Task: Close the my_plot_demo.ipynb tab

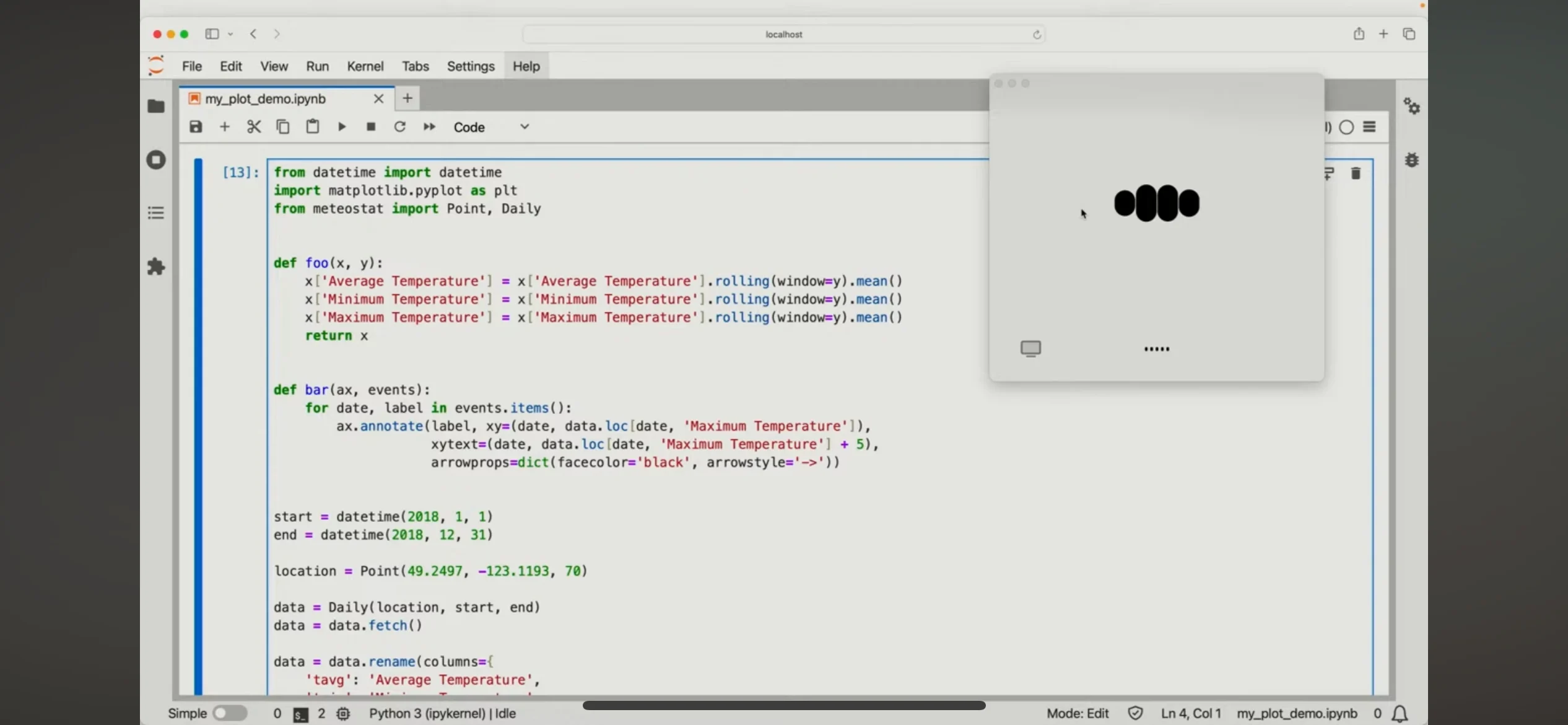Action: [379, 99]
